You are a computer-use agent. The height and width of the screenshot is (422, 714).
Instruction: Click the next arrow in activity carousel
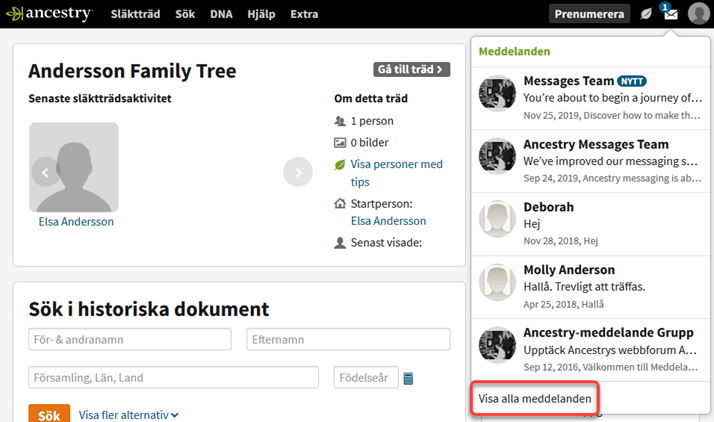pyautogui.click(x=298, y=172)
